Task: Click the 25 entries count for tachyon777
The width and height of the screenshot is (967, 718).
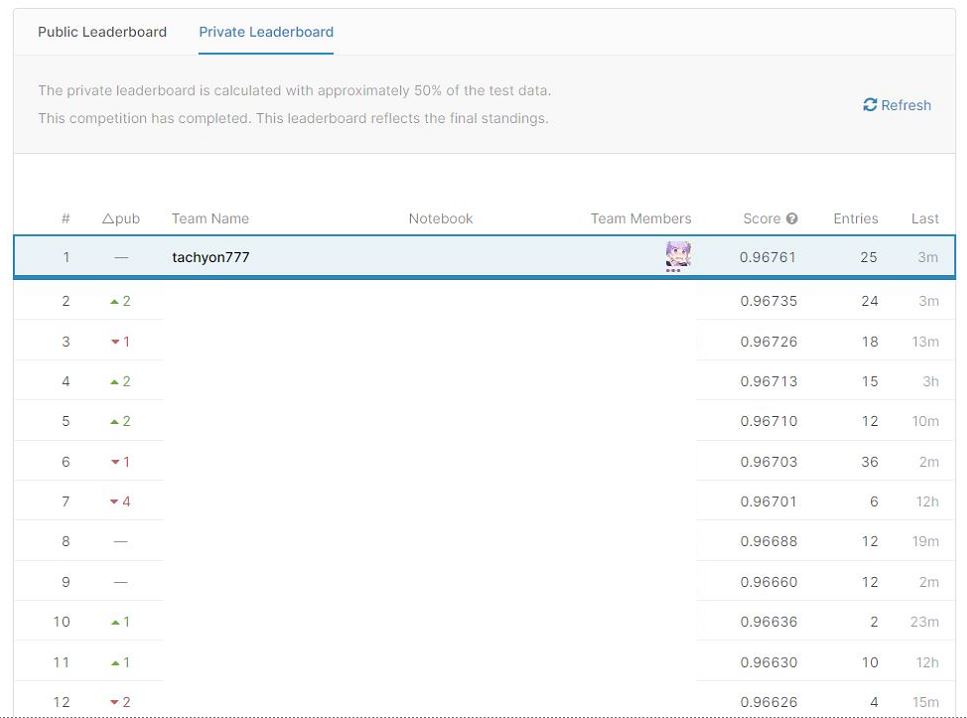Action: 868,257
